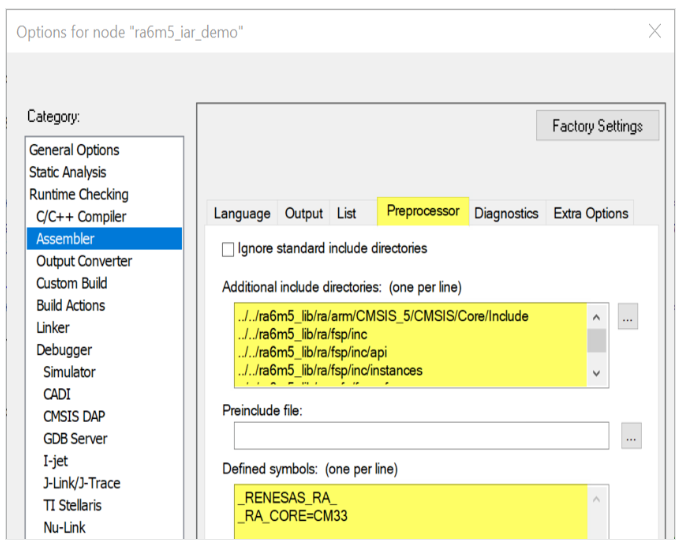Viewport: 683px width, 547px height.
Task: Select Simulator under Debugger
Action: point(69,372)
